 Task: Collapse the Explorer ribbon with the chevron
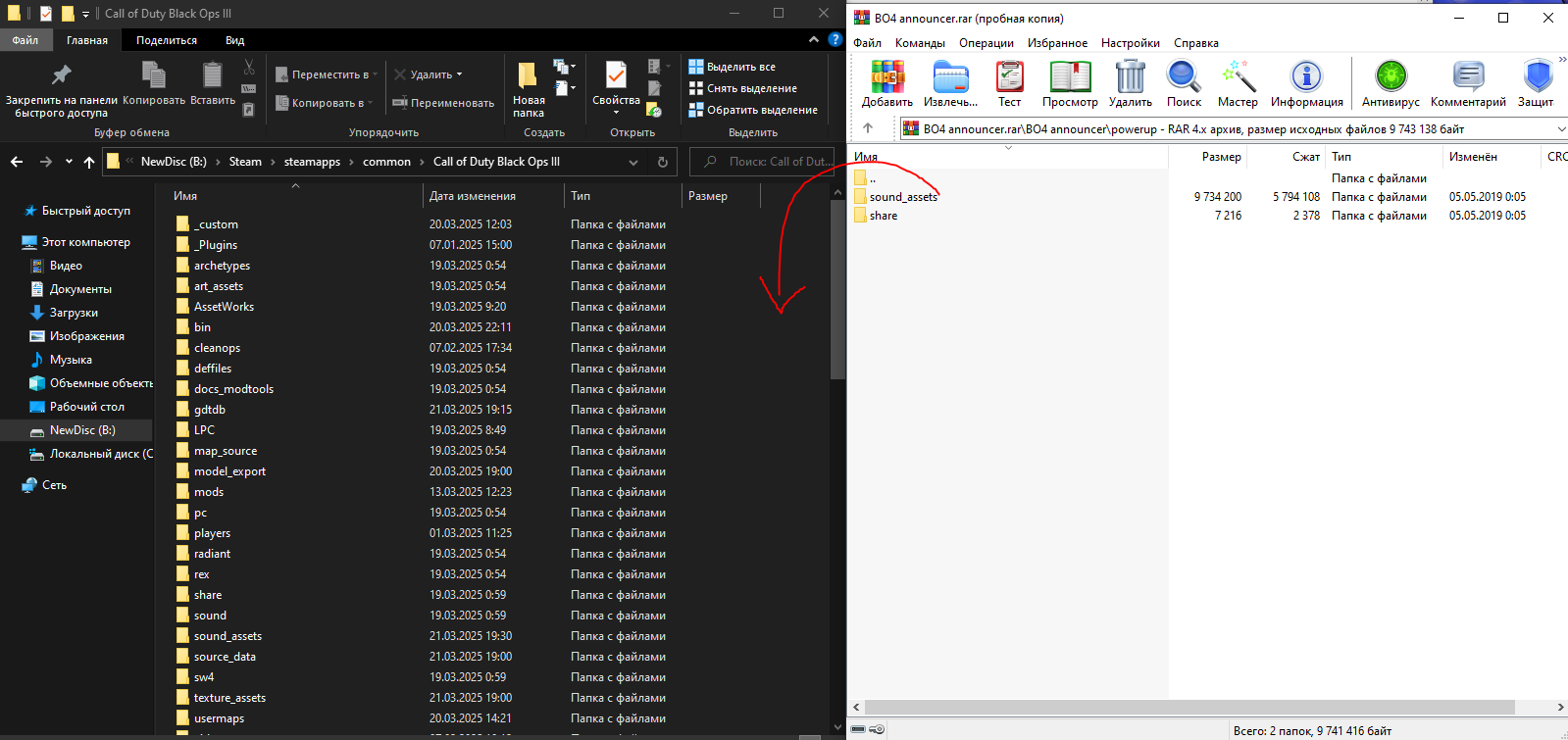(x=813, y=40)
